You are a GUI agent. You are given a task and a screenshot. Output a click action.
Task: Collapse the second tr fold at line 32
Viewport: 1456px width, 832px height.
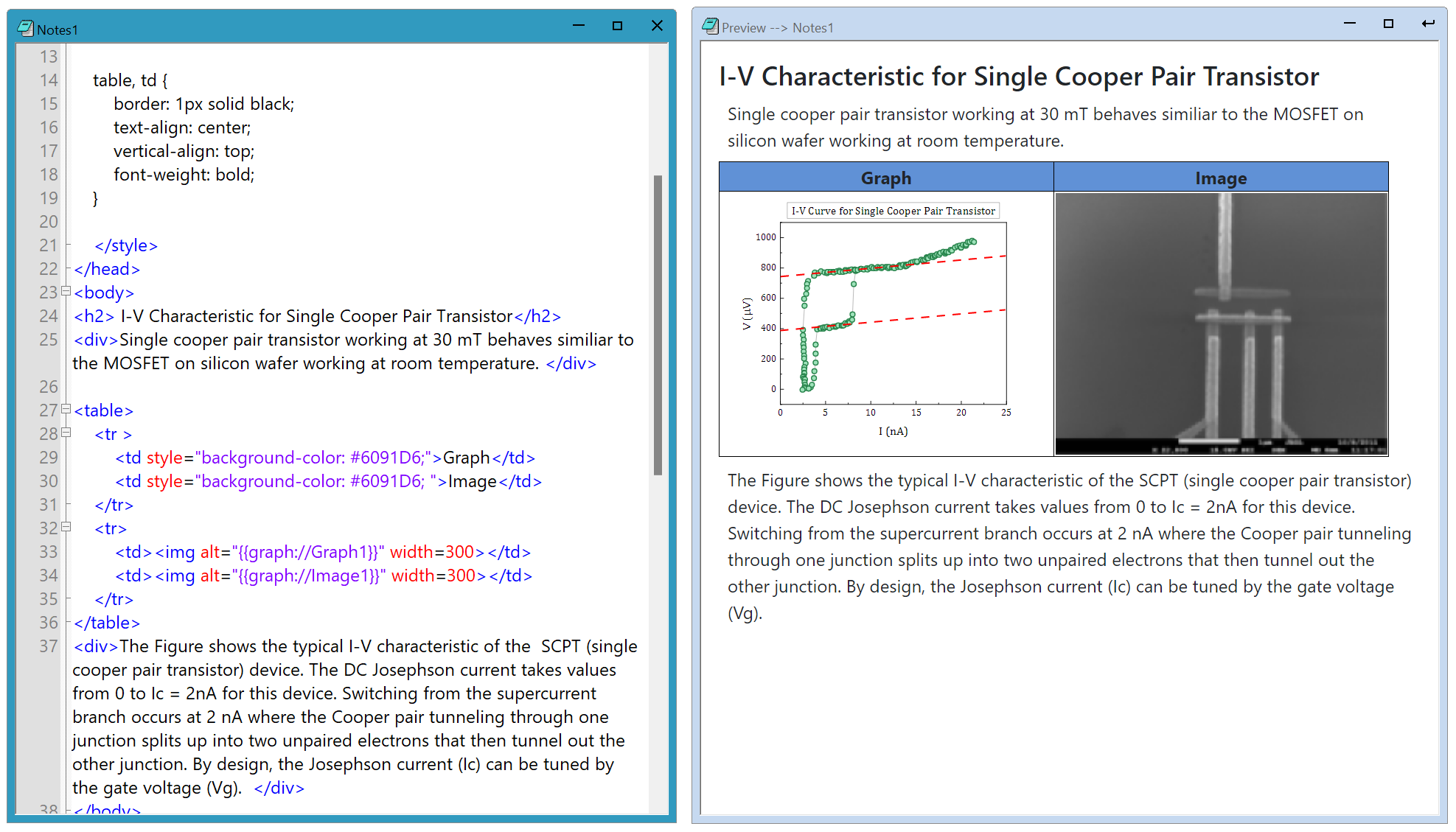pyautogui.click(x=66, y=528)
